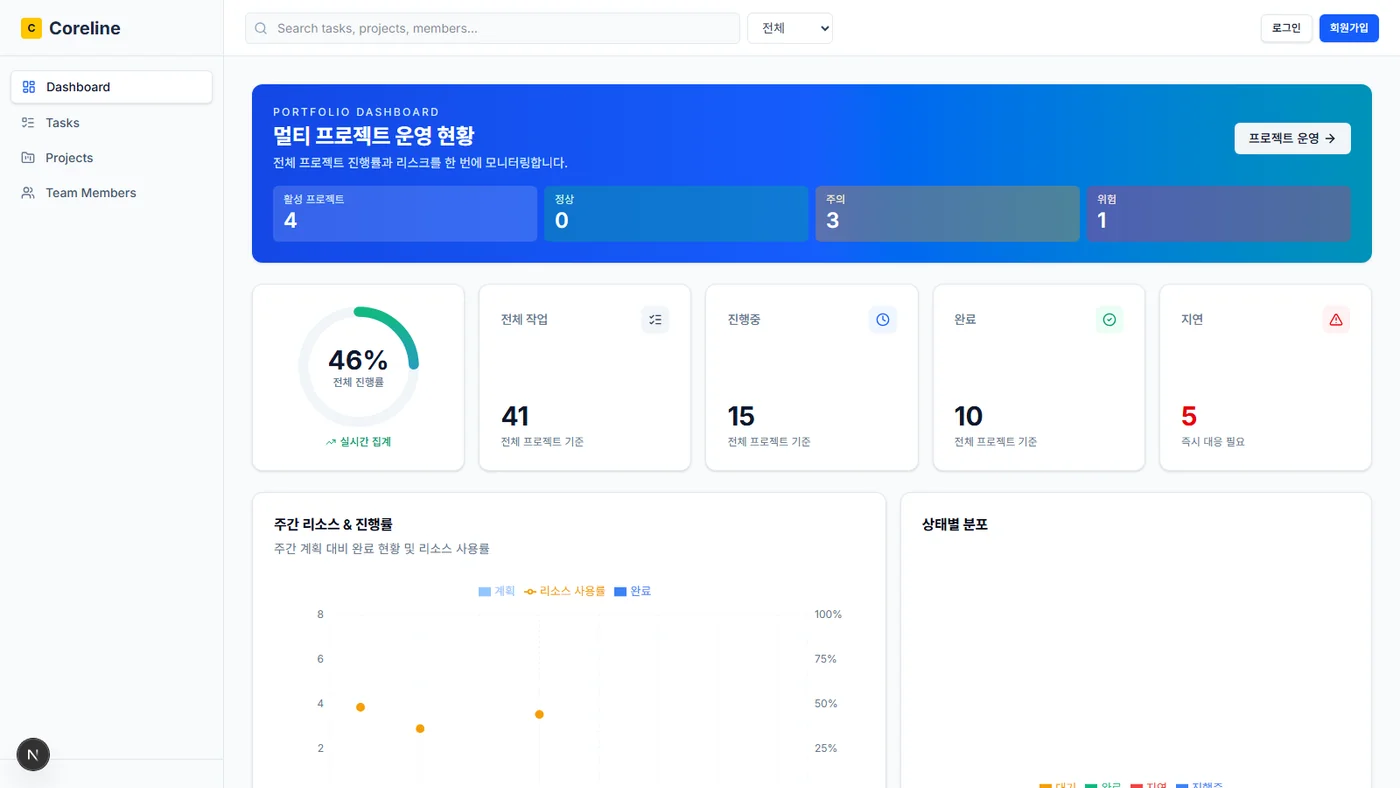Click the Dashboard grid icon in sidebar

29,87
